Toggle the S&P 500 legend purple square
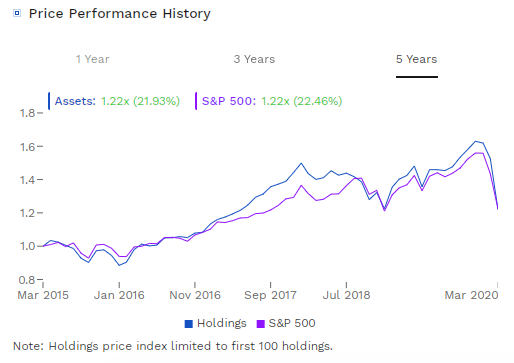 pyautogui.click(x=261, y=324)
